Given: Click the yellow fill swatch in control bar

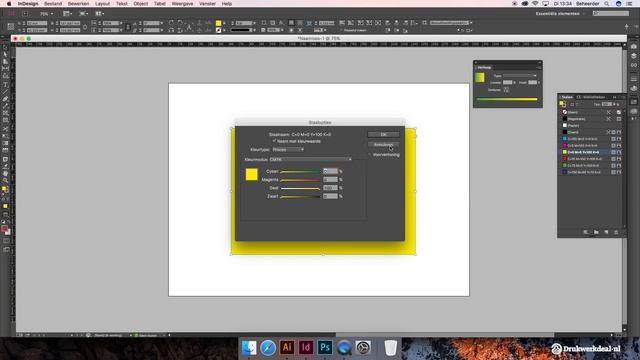Looking at the screenshot, I should coord(218,23).
